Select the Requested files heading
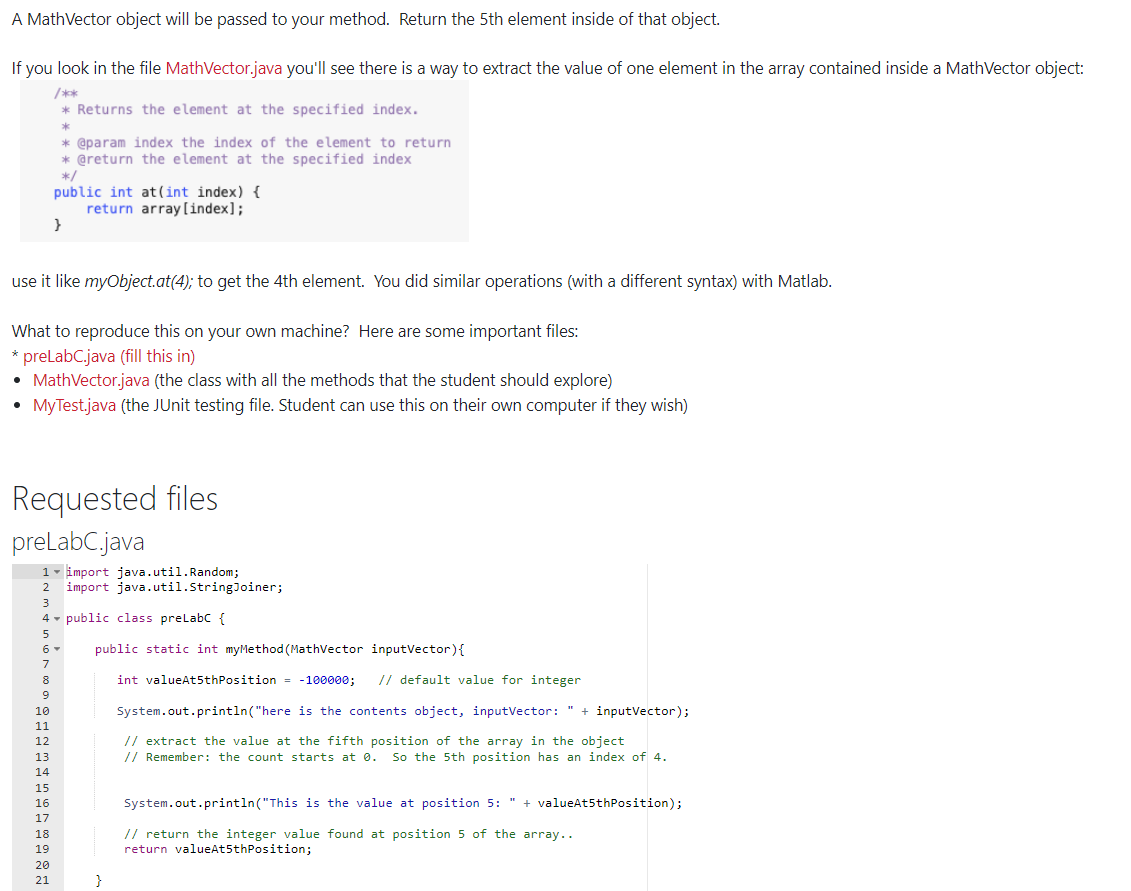The height and width of the screenshot is (891, 1131). pos(114,498)
